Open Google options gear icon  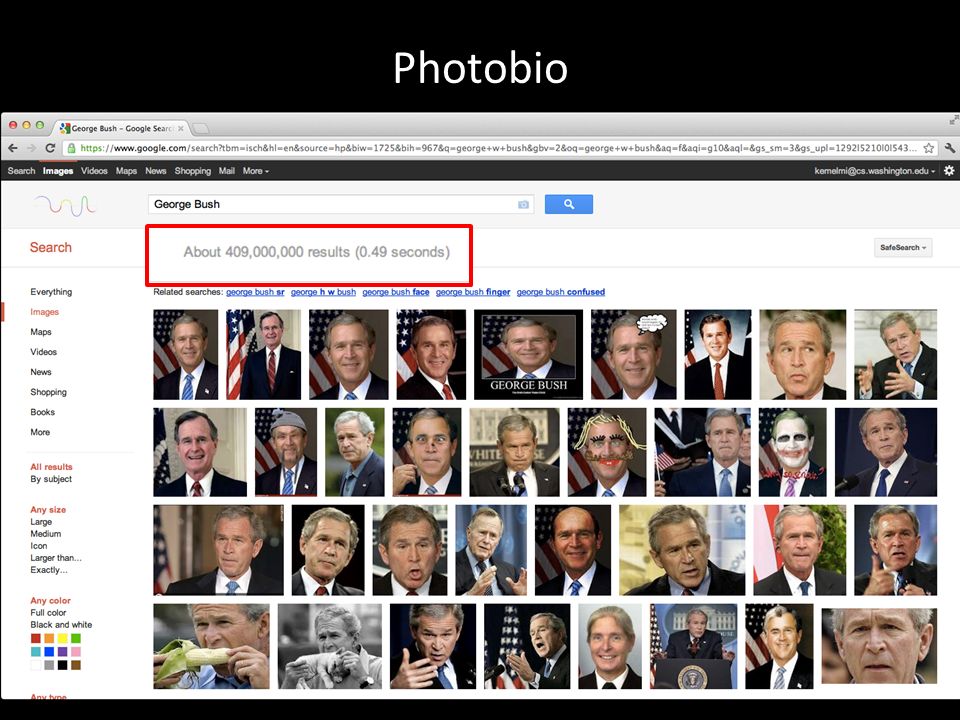[x=949, y=171]
